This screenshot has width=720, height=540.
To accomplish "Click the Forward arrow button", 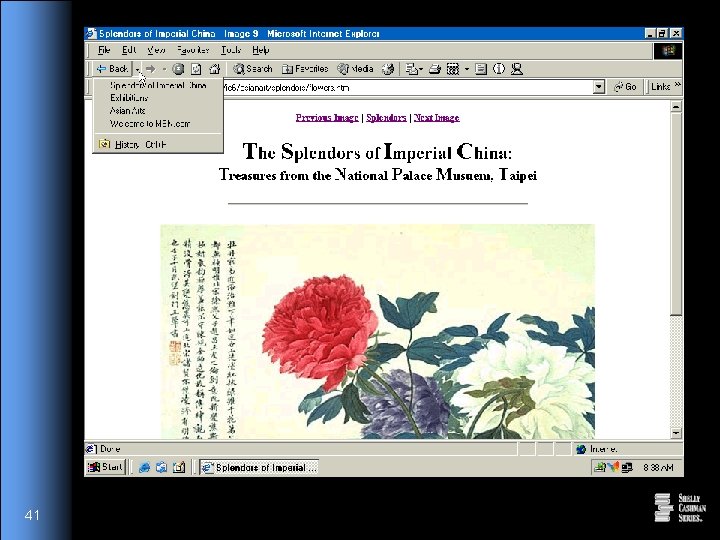I will coord(150,69).
